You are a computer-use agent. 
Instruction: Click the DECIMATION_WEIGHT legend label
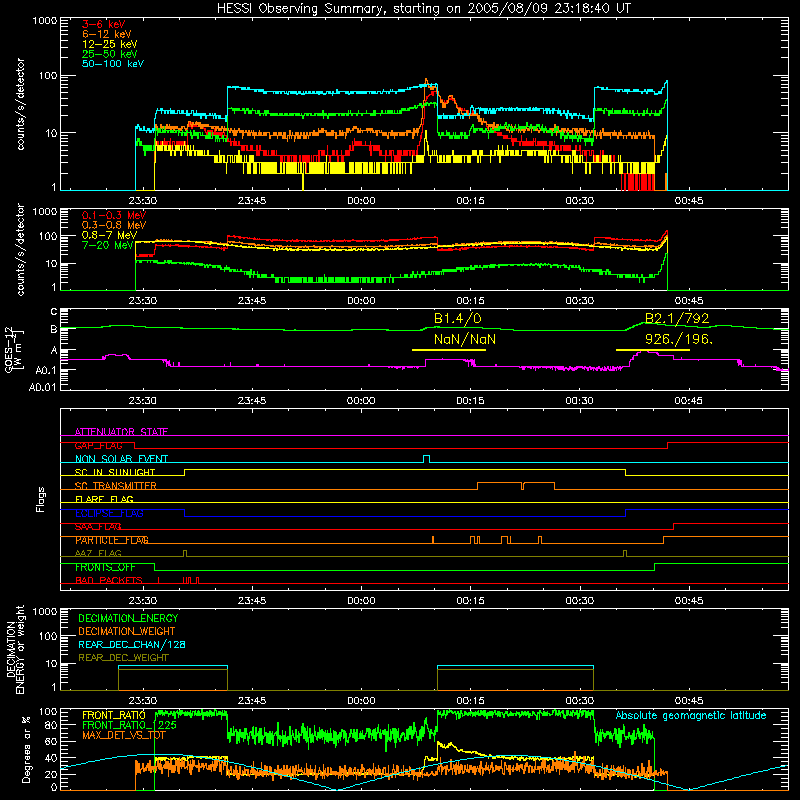(127, 631)
